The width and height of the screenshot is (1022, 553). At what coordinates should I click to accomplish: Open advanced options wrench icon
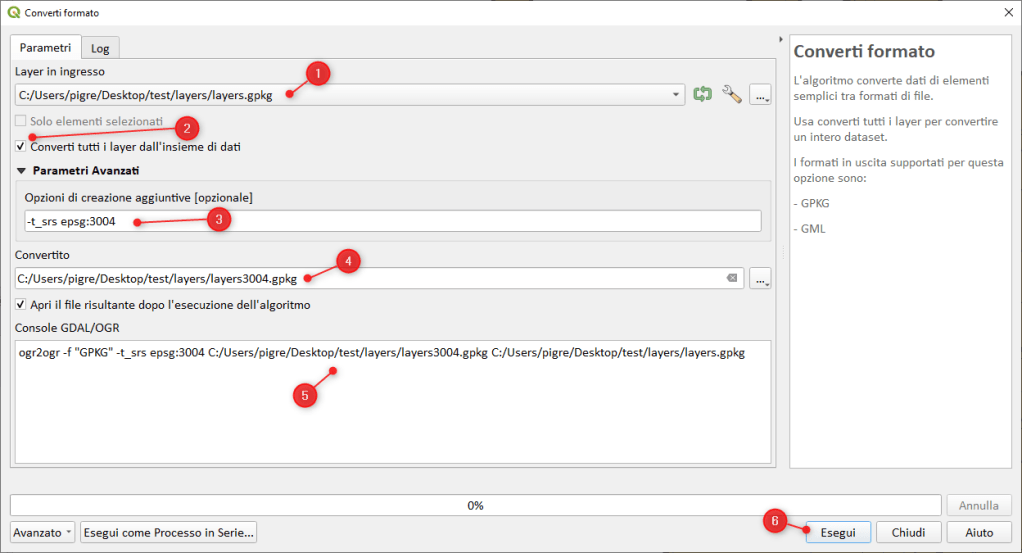click(732, 94)
